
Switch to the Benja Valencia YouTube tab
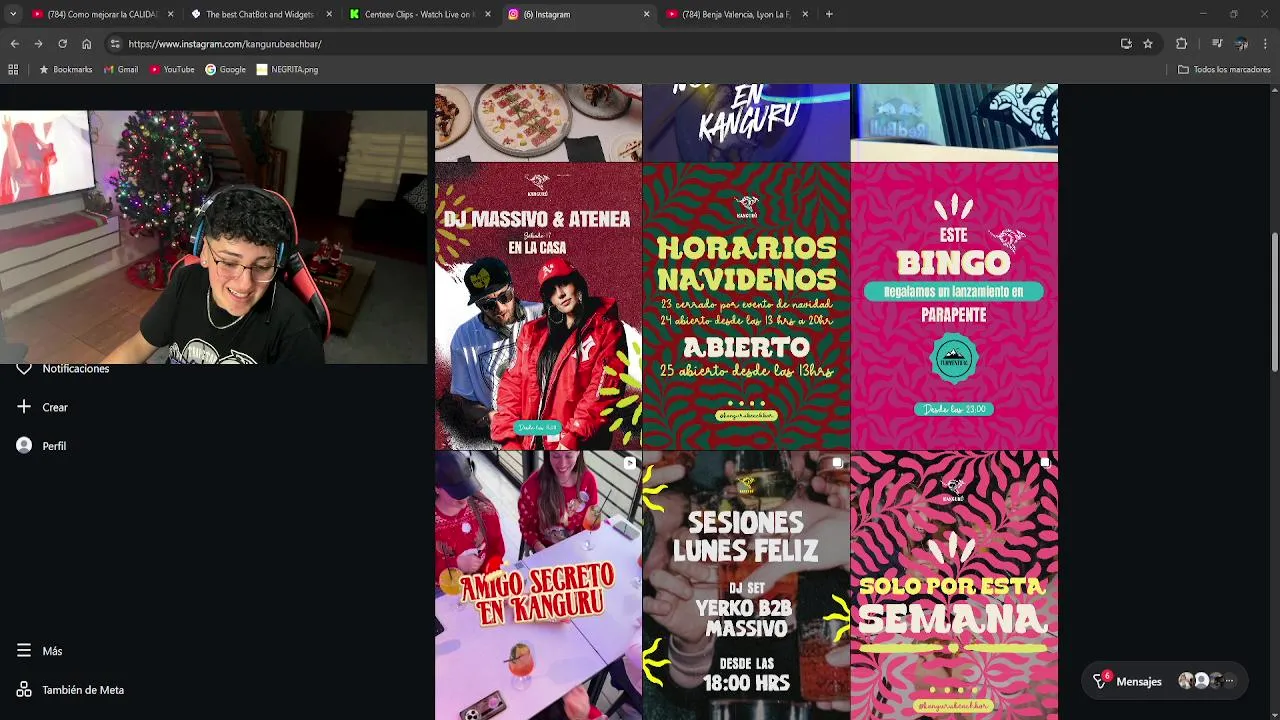coord(736,14)
